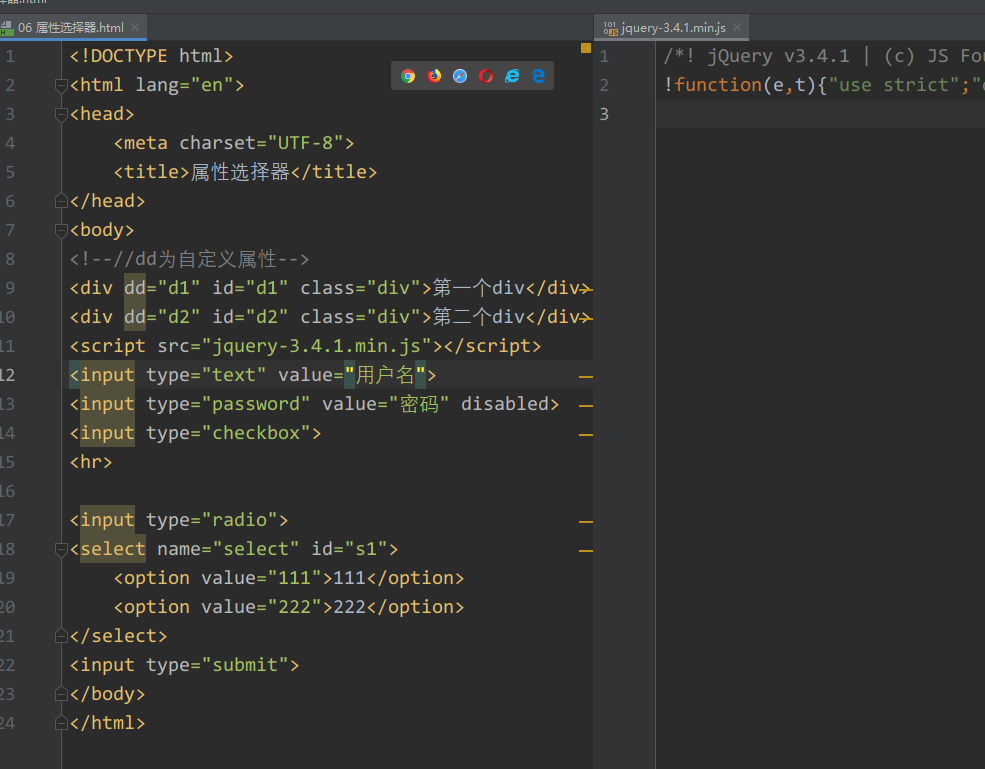Open the page in Firefox
This screenshot has width=985, height=769.
(x=434, y=75)
